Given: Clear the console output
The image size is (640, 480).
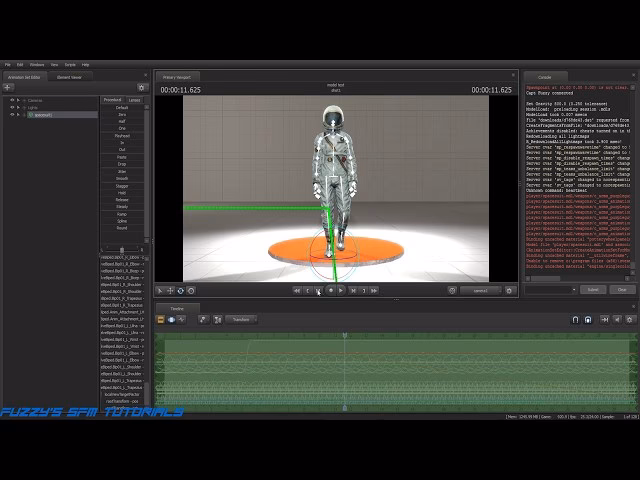Looking at the screenshot, I should (x=622, y=290).
